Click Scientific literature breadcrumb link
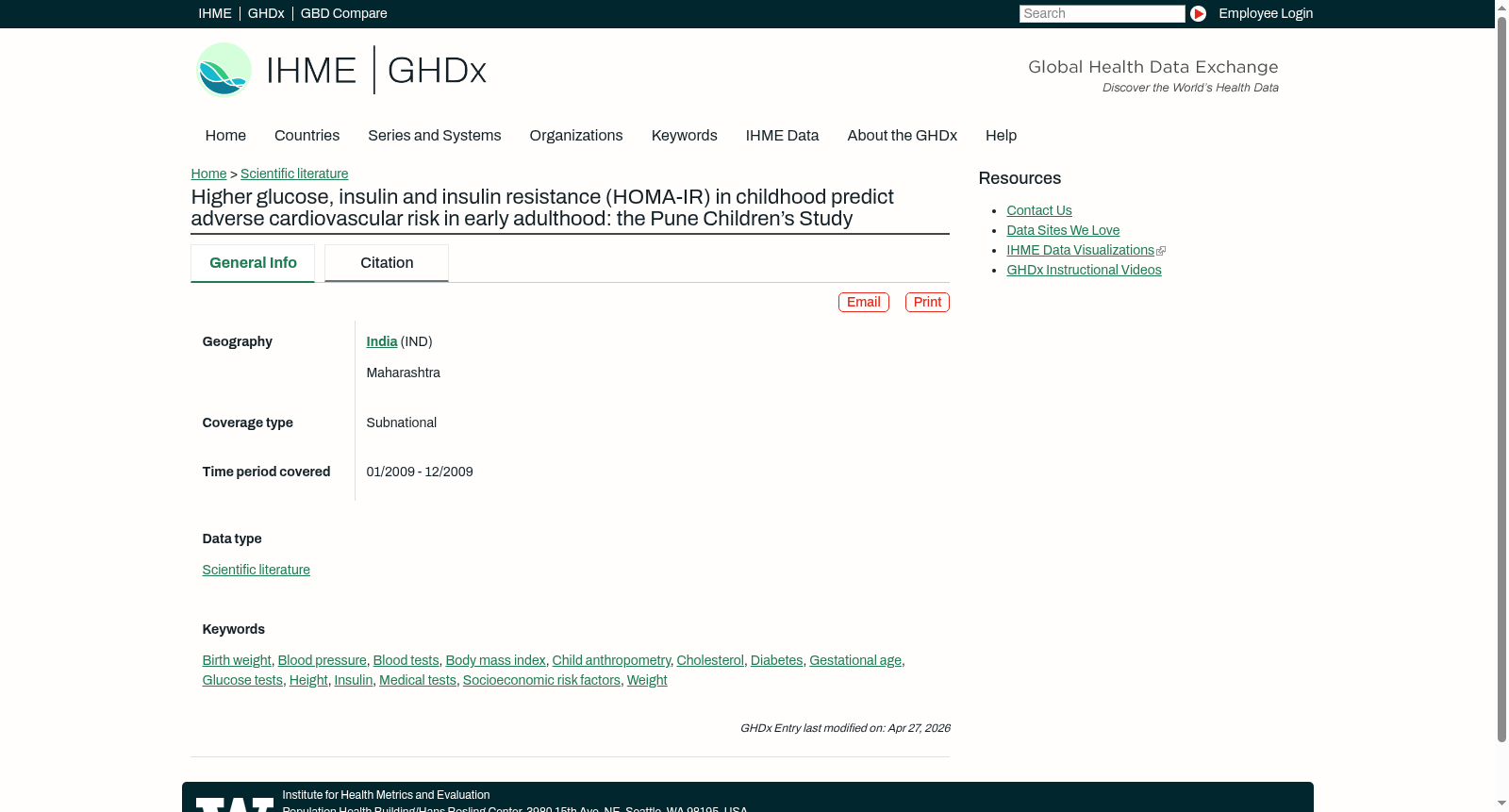This screenshot has height=812, width=1509. 294,174
